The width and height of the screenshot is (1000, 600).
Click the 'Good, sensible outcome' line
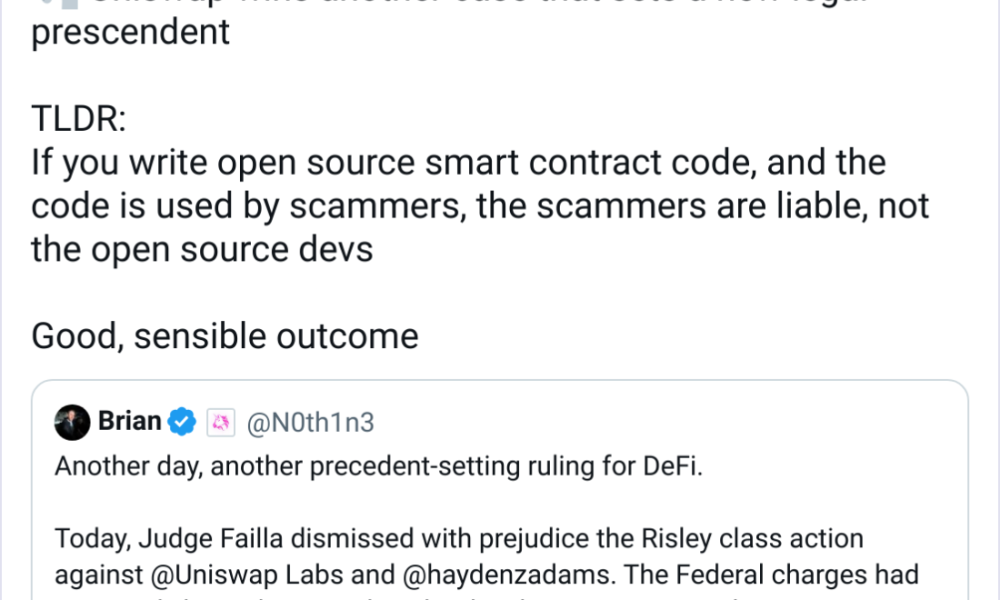224,336
